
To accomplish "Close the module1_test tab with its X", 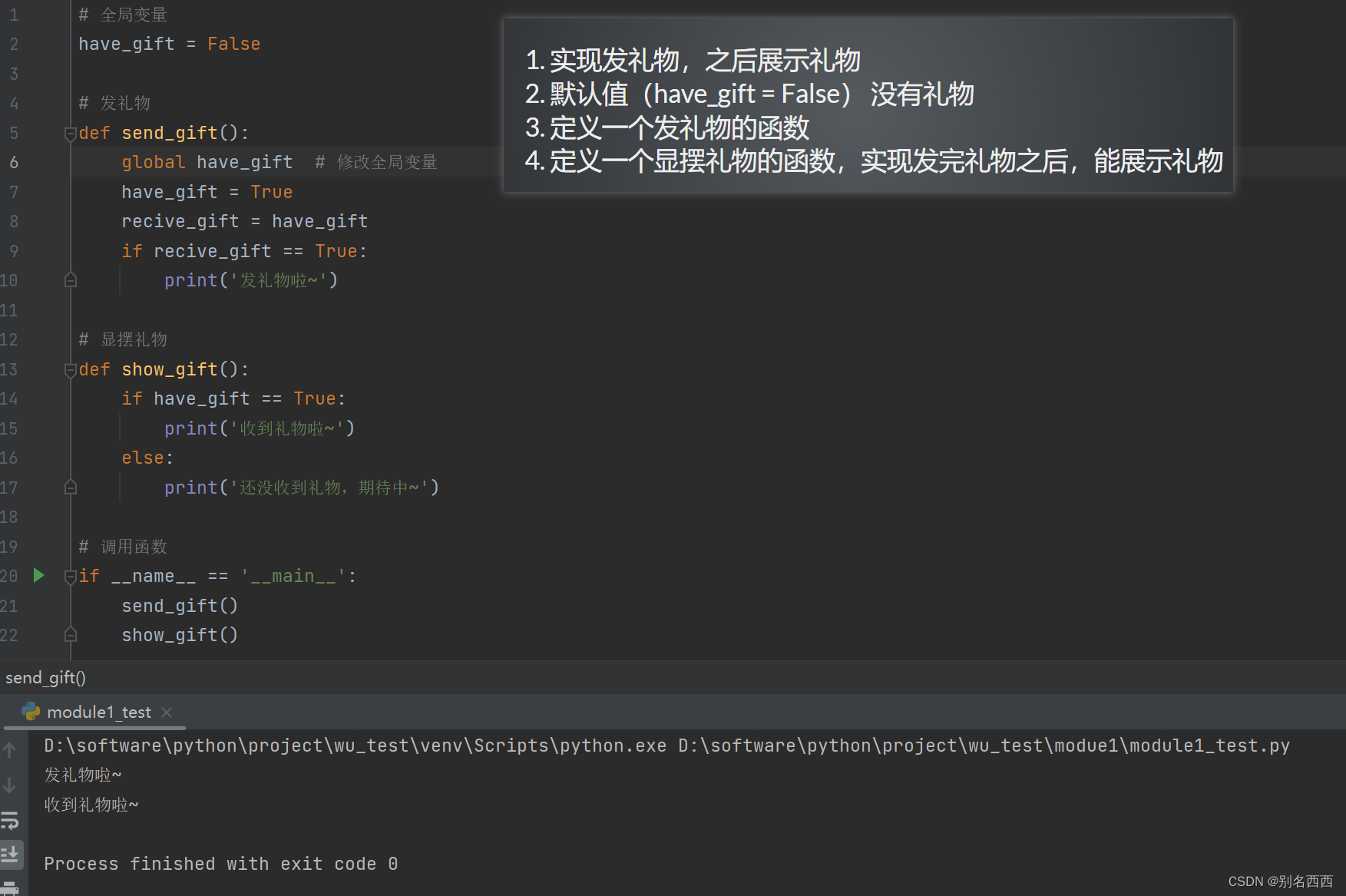I will click(x=167, y=712).
